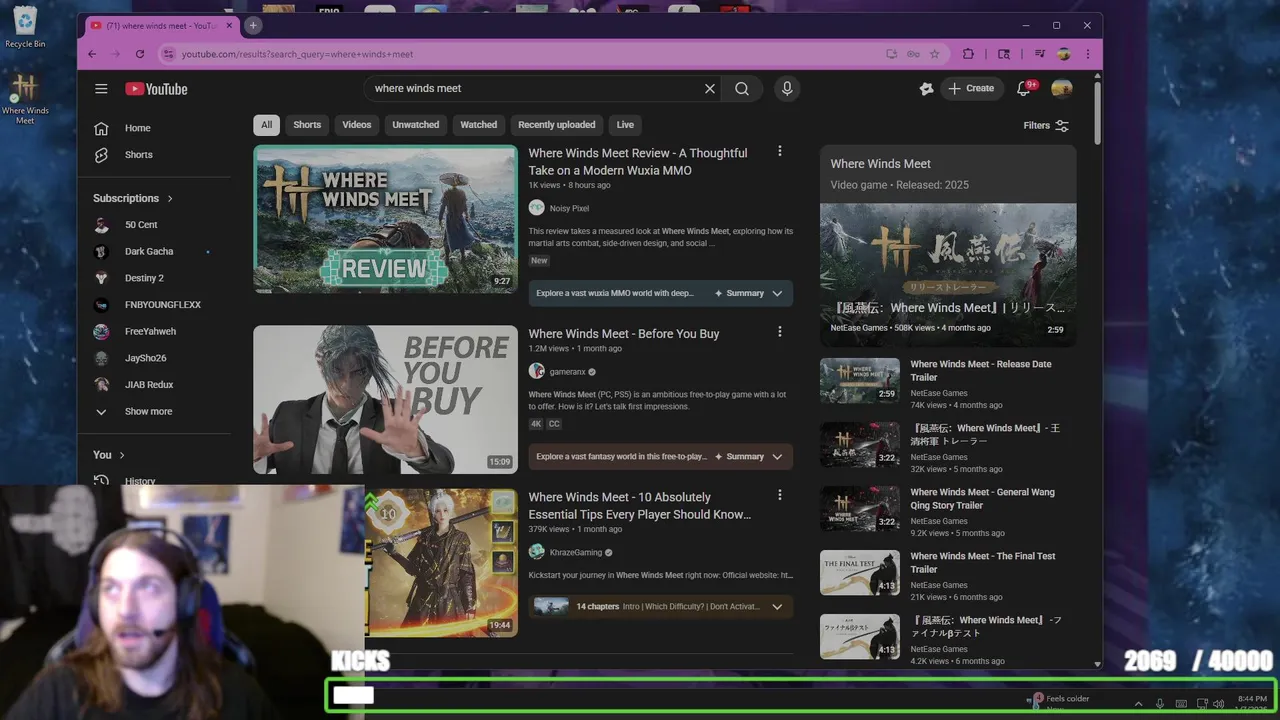Viewport: 1280px width, 720px height.
Task: Click the browser address bar URL
Action: point(297,54)
